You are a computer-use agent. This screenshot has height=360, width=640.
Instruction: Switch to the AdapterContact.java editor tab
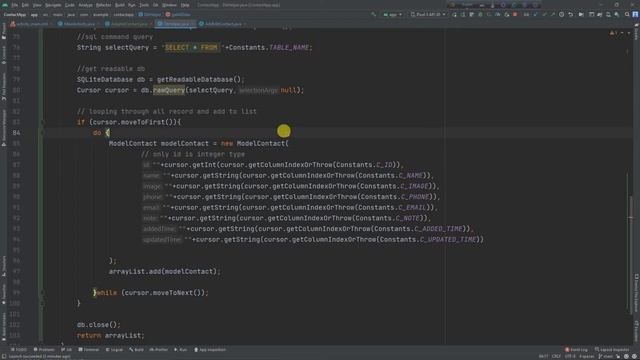click(x=127, y=24)
